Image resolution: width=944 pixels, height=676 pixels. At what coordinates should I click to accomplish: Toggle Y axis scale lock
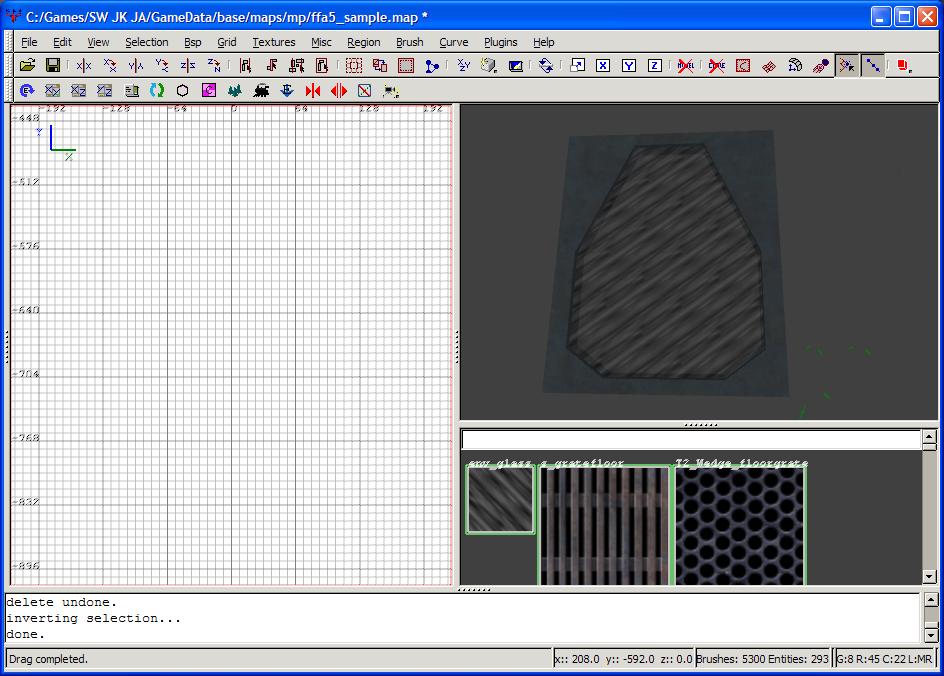[629, 65]
